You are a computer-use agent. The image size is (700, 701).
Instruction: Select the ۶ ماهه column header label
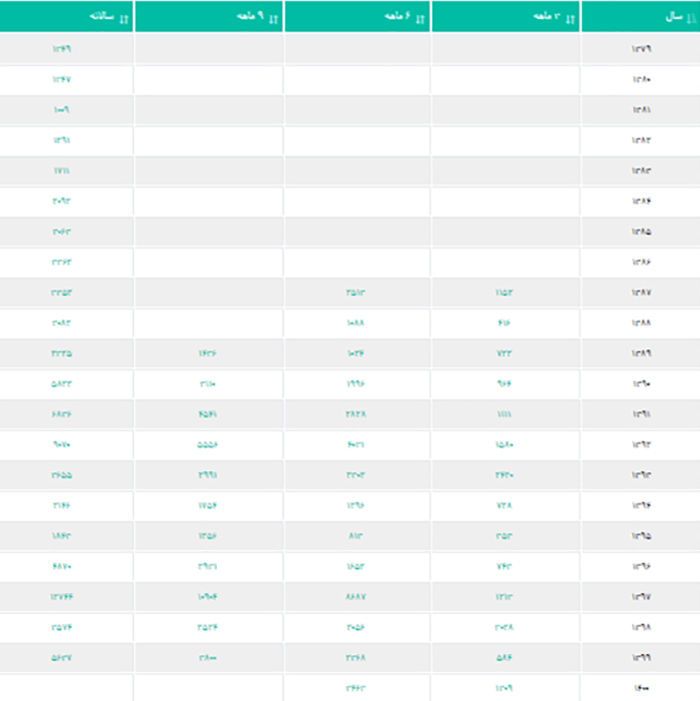399,18
